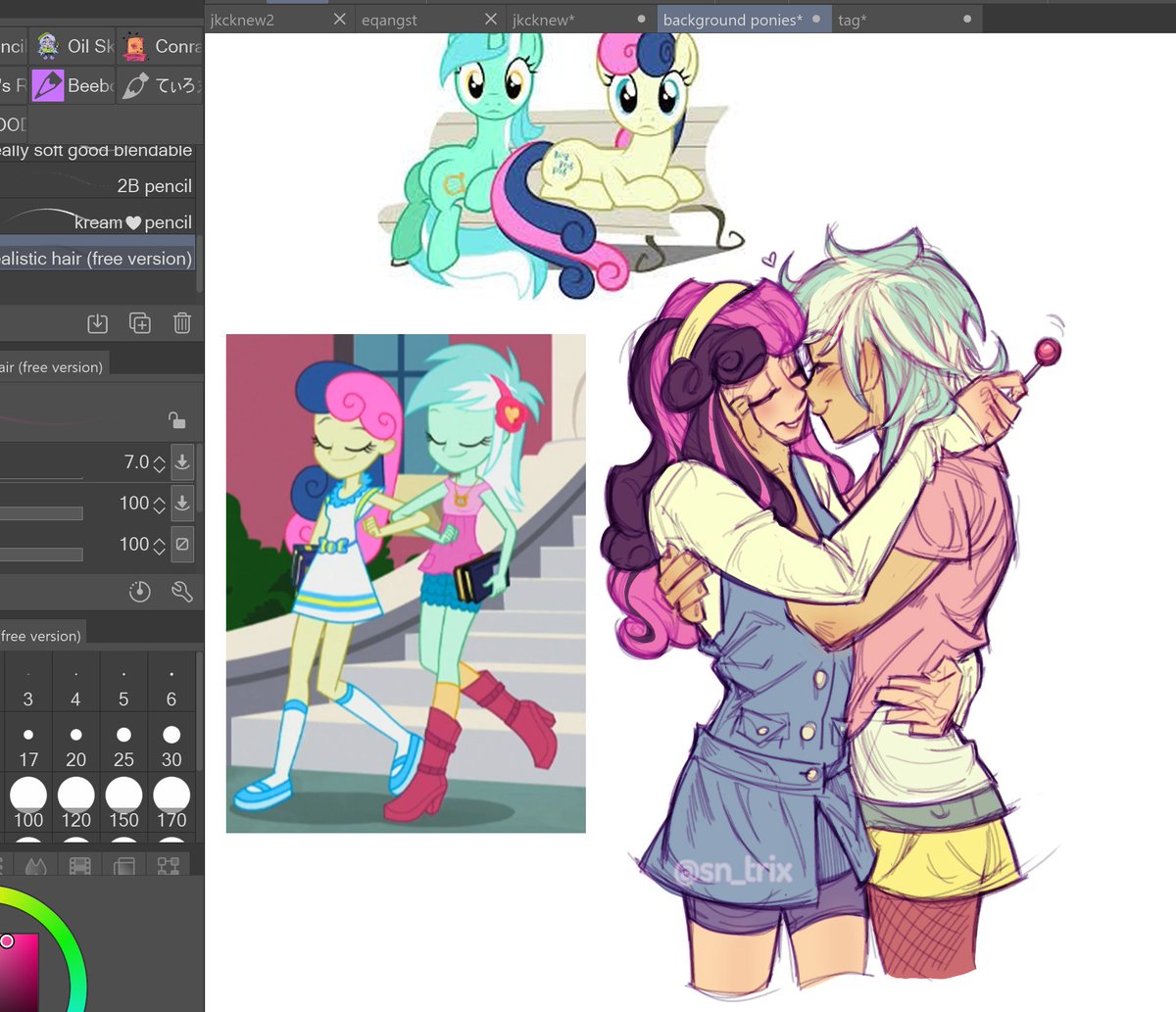The width and height of the screenshot is (1176, 1012).
Task: Select the 2B pencil brush
Action: click(152, 185)
